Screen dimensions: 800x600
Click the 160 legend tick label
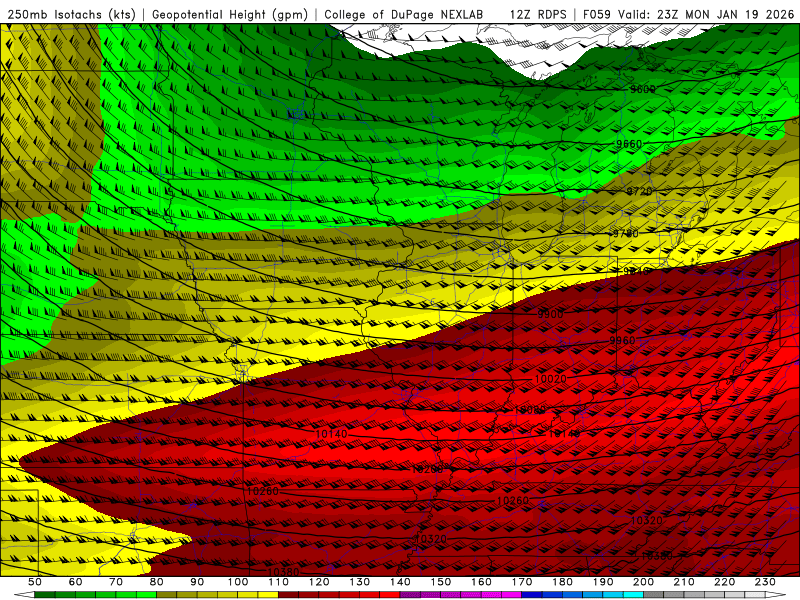coord(481,582)
